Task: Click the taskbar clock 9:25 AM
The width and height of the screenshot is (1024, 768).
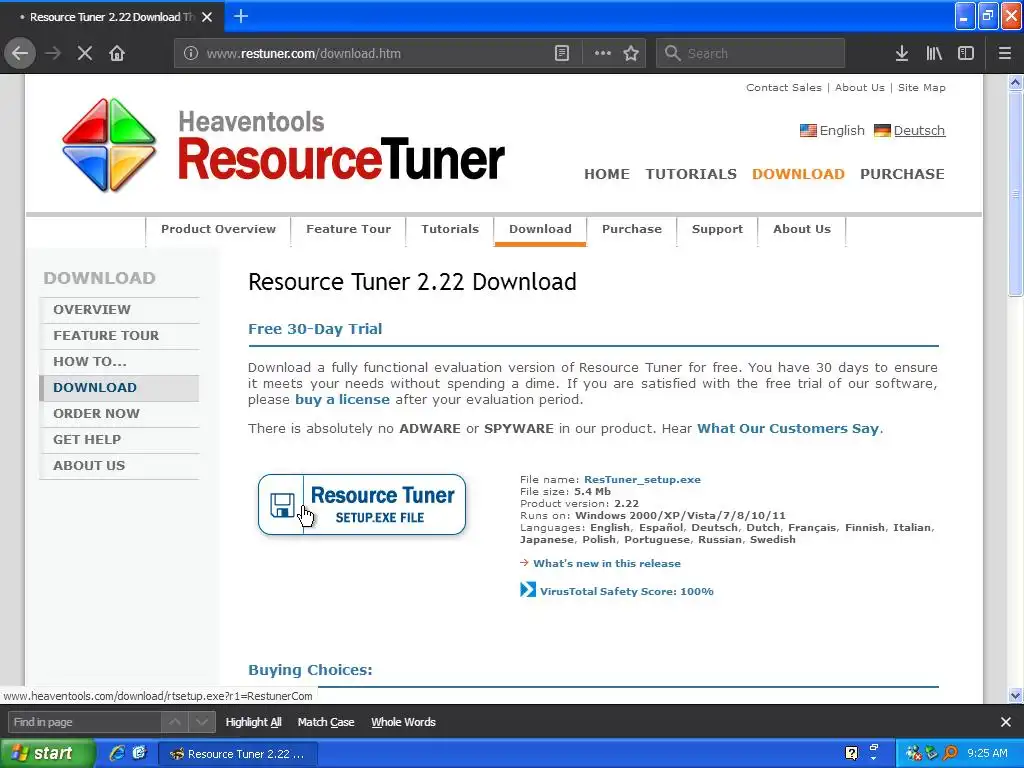Action: (987, 753)
